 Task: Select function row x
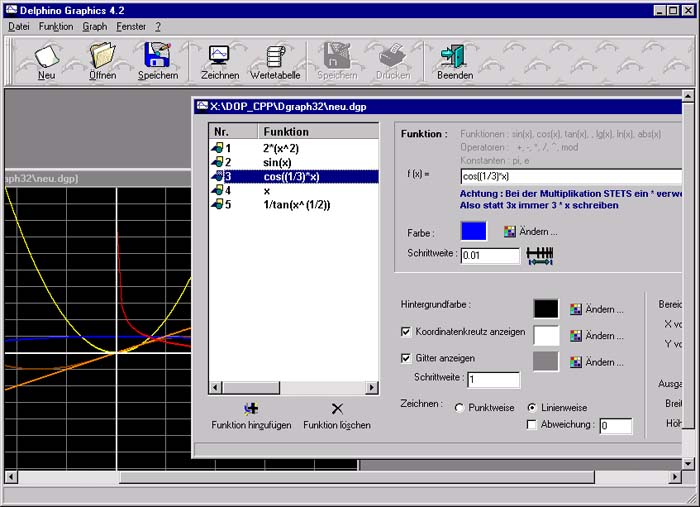pos(294,191)
